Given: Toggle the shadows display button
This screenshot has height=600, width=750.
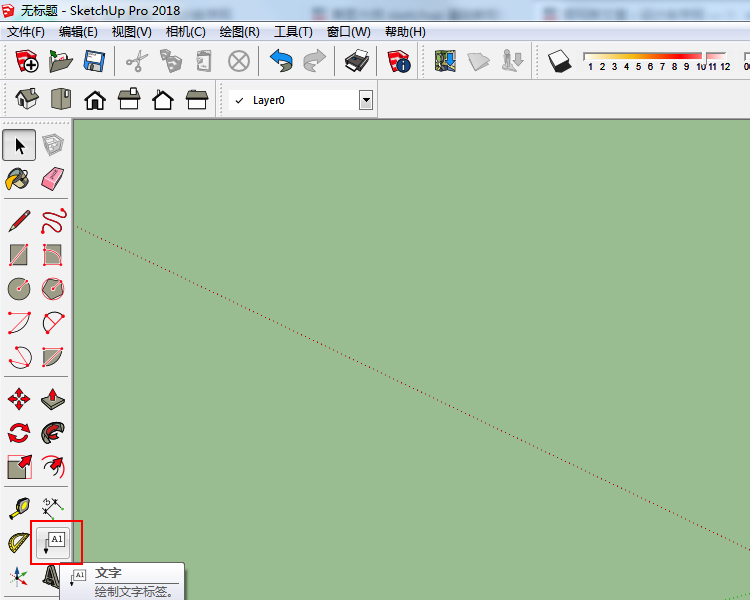Looking at the screenshot, I should [x=559, y=62].
